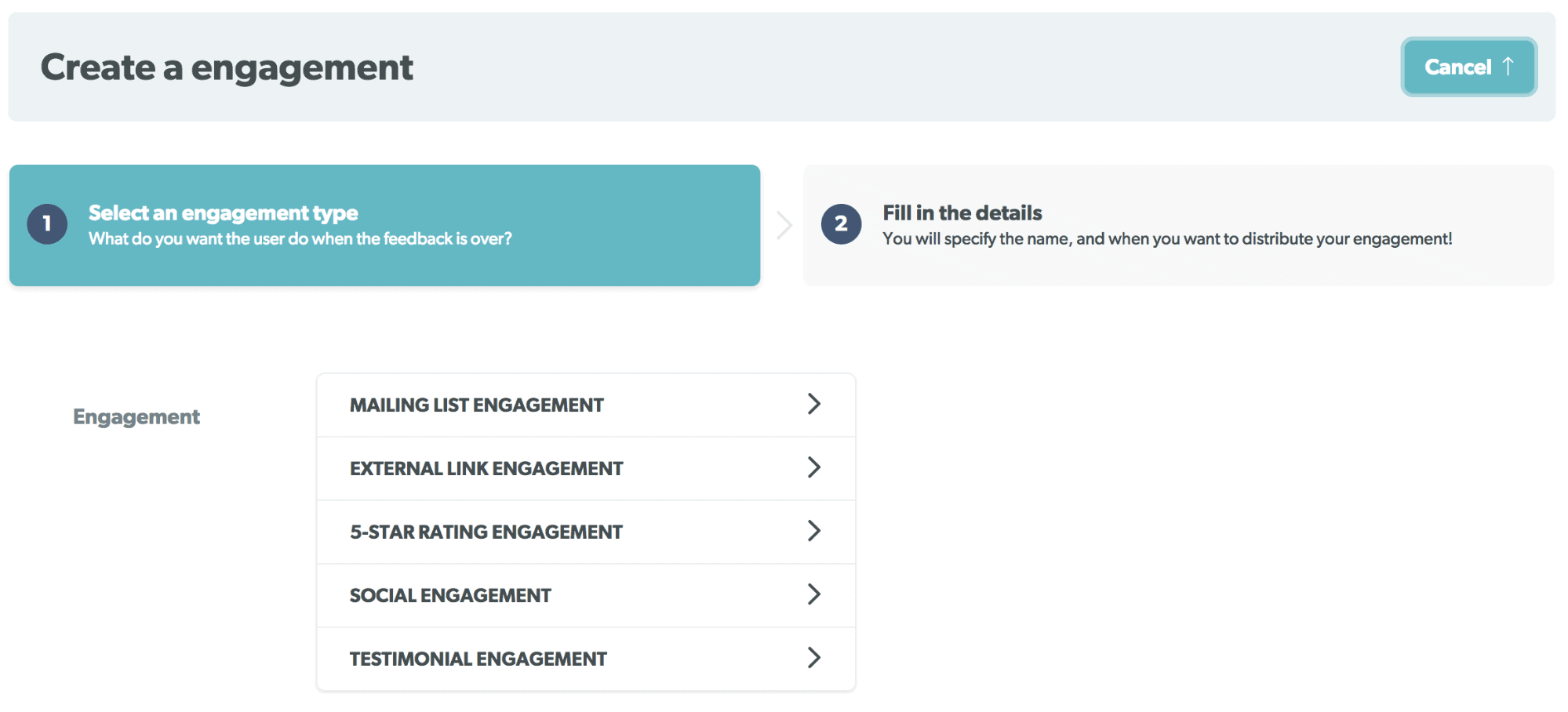
Task: Click the step 2 number badge
Action: pos(841,224)
